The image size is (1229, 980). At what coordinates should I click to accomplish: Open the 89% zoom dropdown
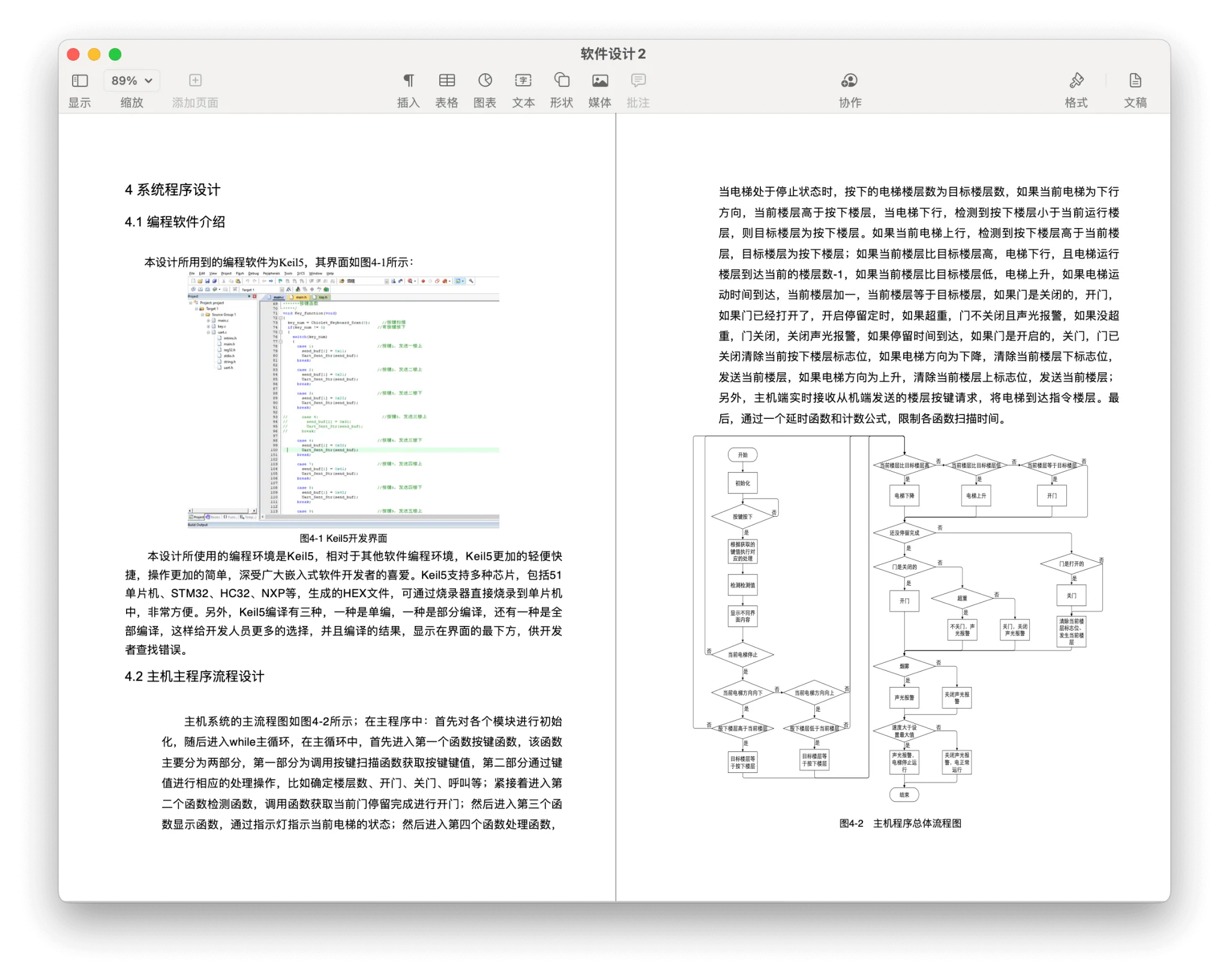click(132, 80)
